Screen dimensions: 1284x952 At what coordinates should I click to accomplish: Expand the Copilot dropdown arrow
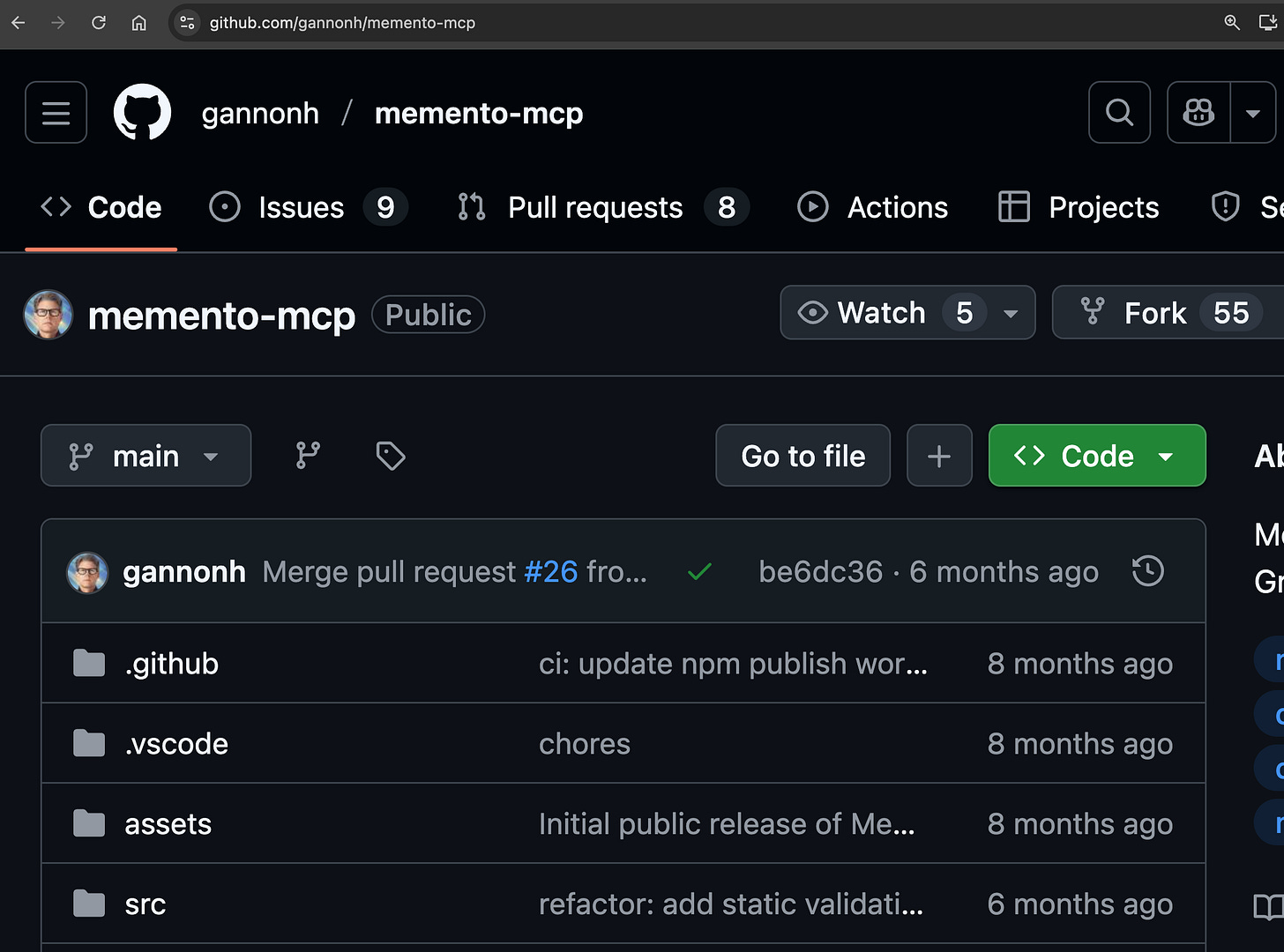tap(1253, 112)
